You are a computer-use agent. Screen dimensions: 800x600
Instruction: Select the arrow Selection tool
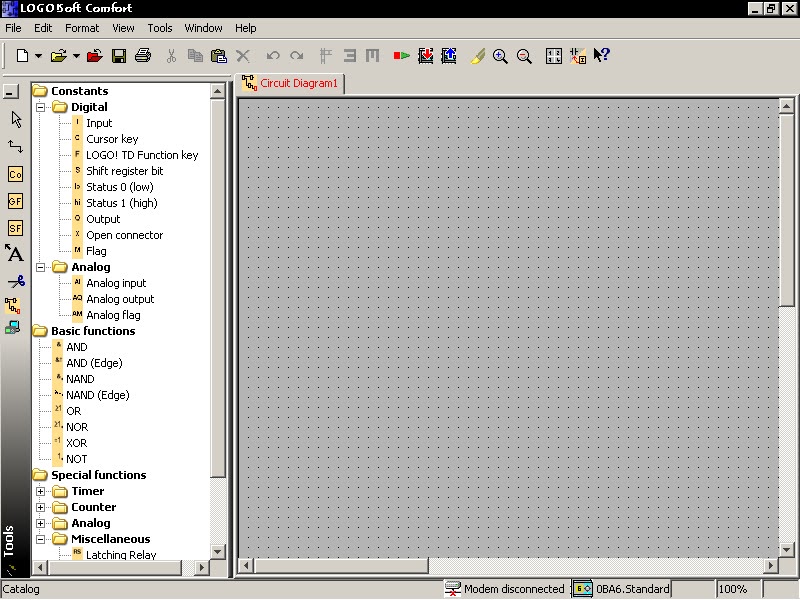[13, 119]
